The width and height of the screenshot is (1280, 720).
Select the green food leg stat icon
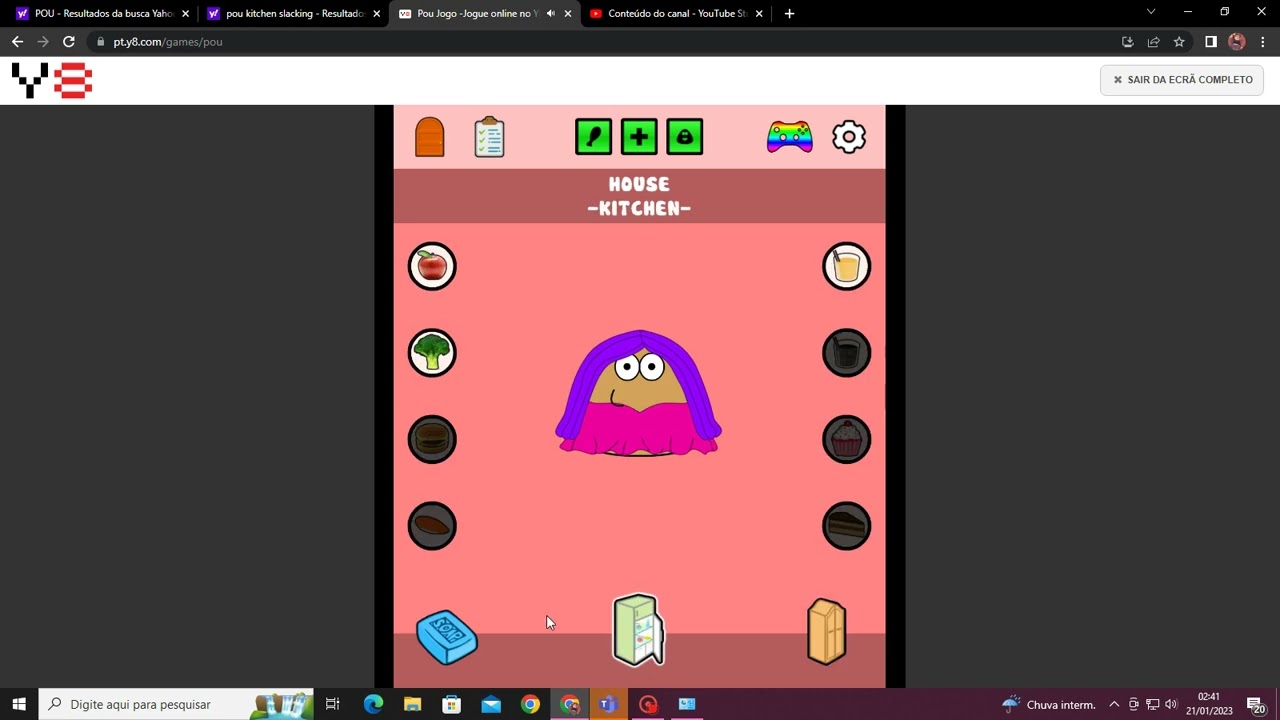[x=593, y=137]
